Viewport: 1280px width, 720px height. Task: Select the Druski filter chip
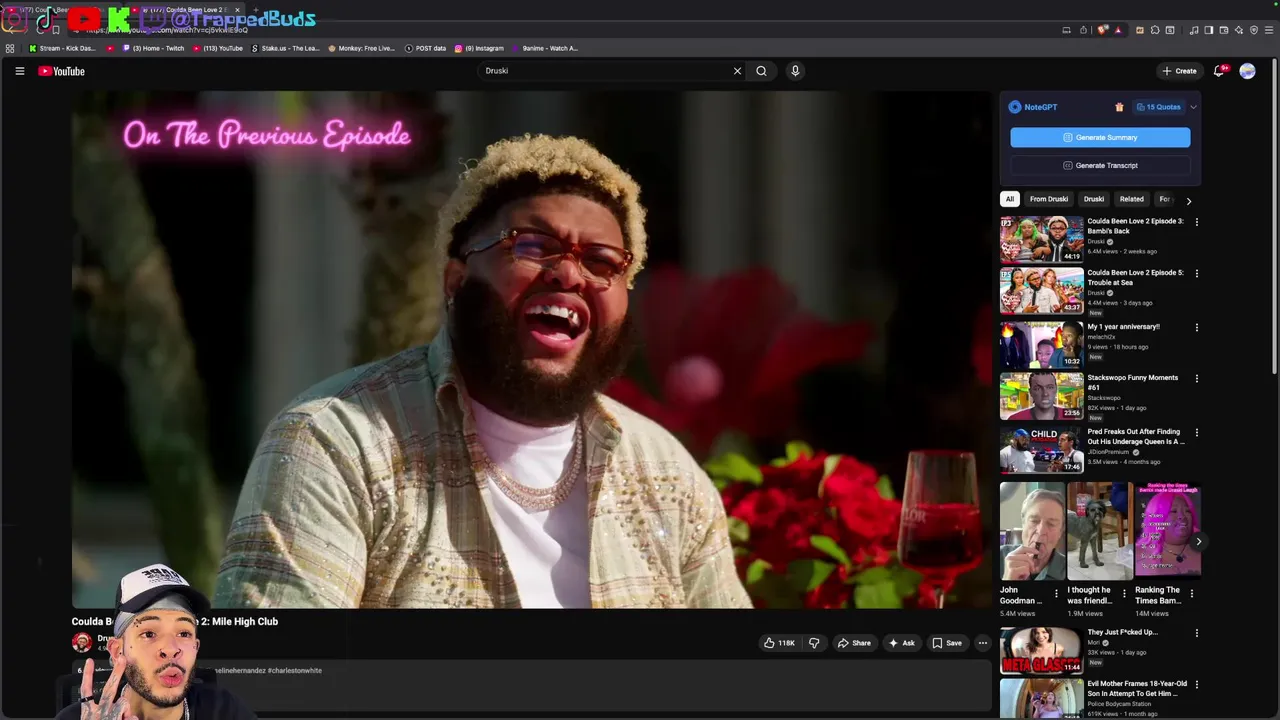(x=1094, y=199)
